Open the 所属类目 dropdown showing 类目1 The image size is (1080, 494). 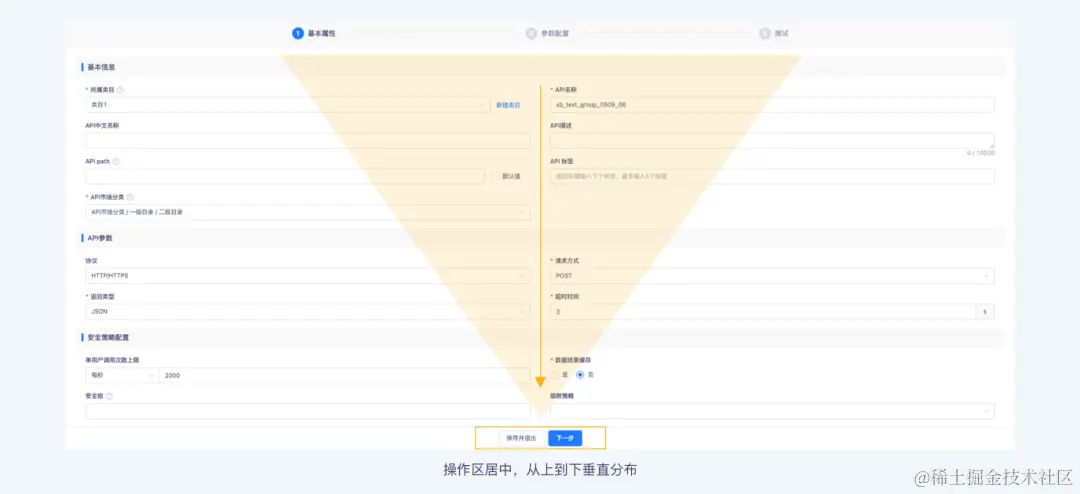(289, 105)
